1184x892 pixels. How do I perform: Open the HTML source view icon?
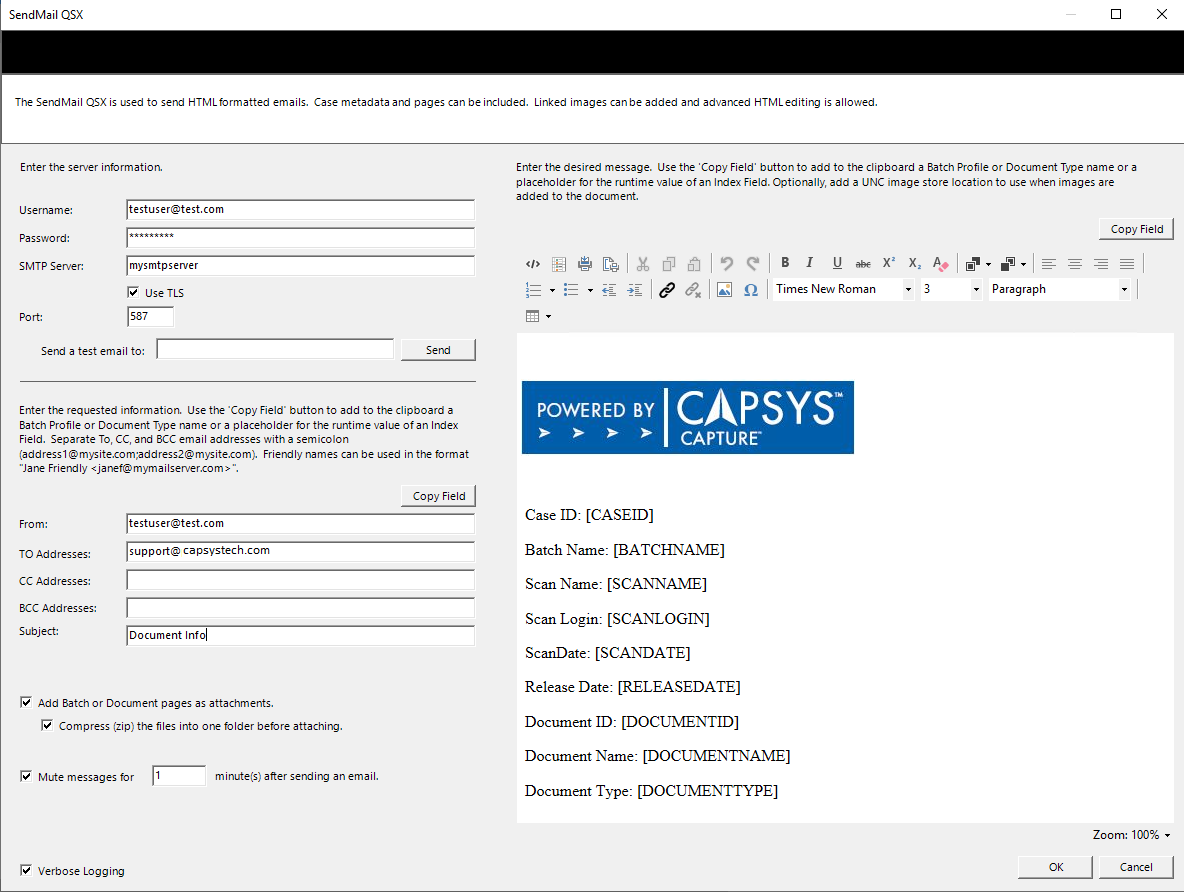pyautogui.click(x=532, y=264)
